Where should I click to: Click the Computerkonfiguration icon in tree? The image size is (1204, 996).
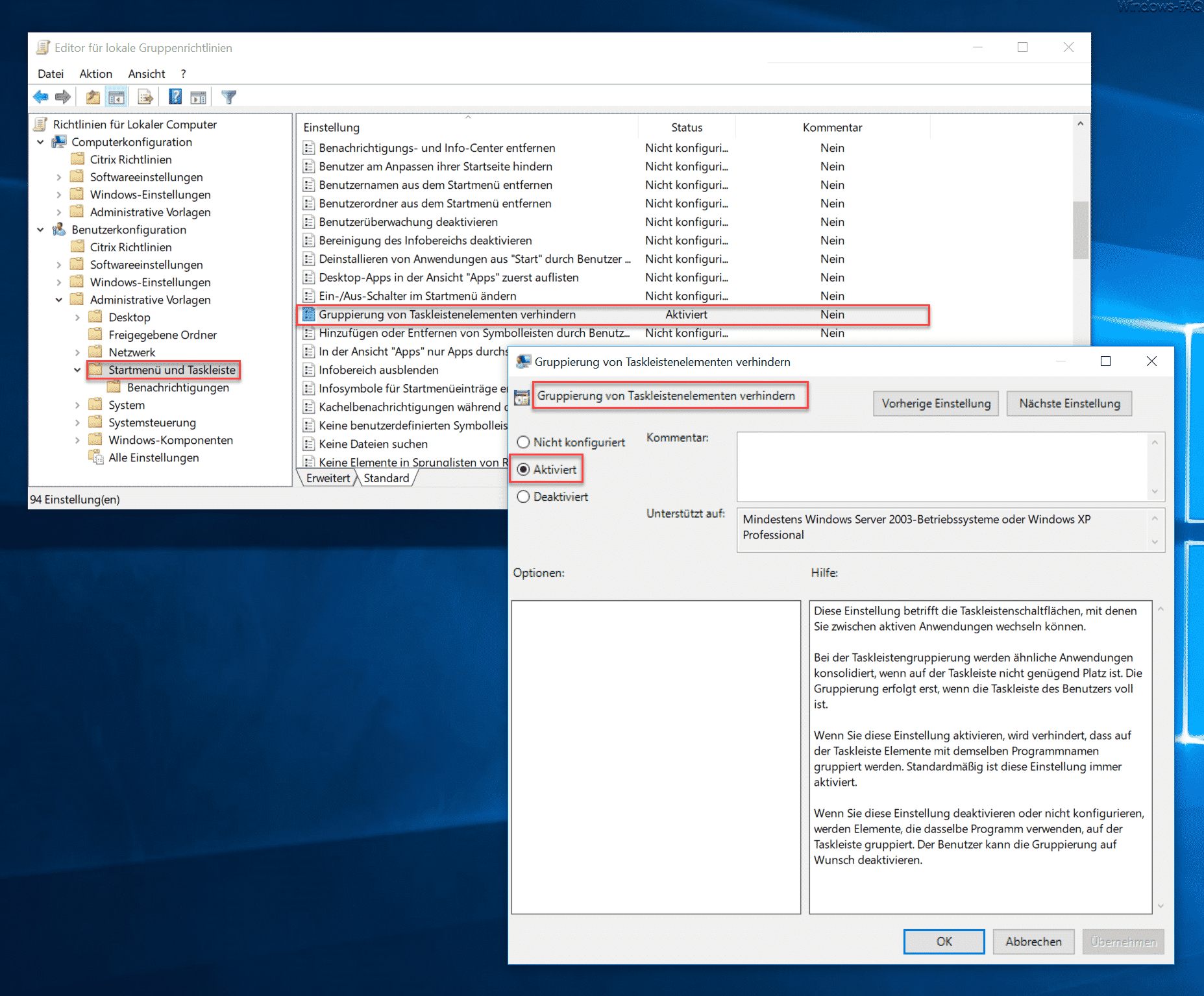[x=60, y=141]
